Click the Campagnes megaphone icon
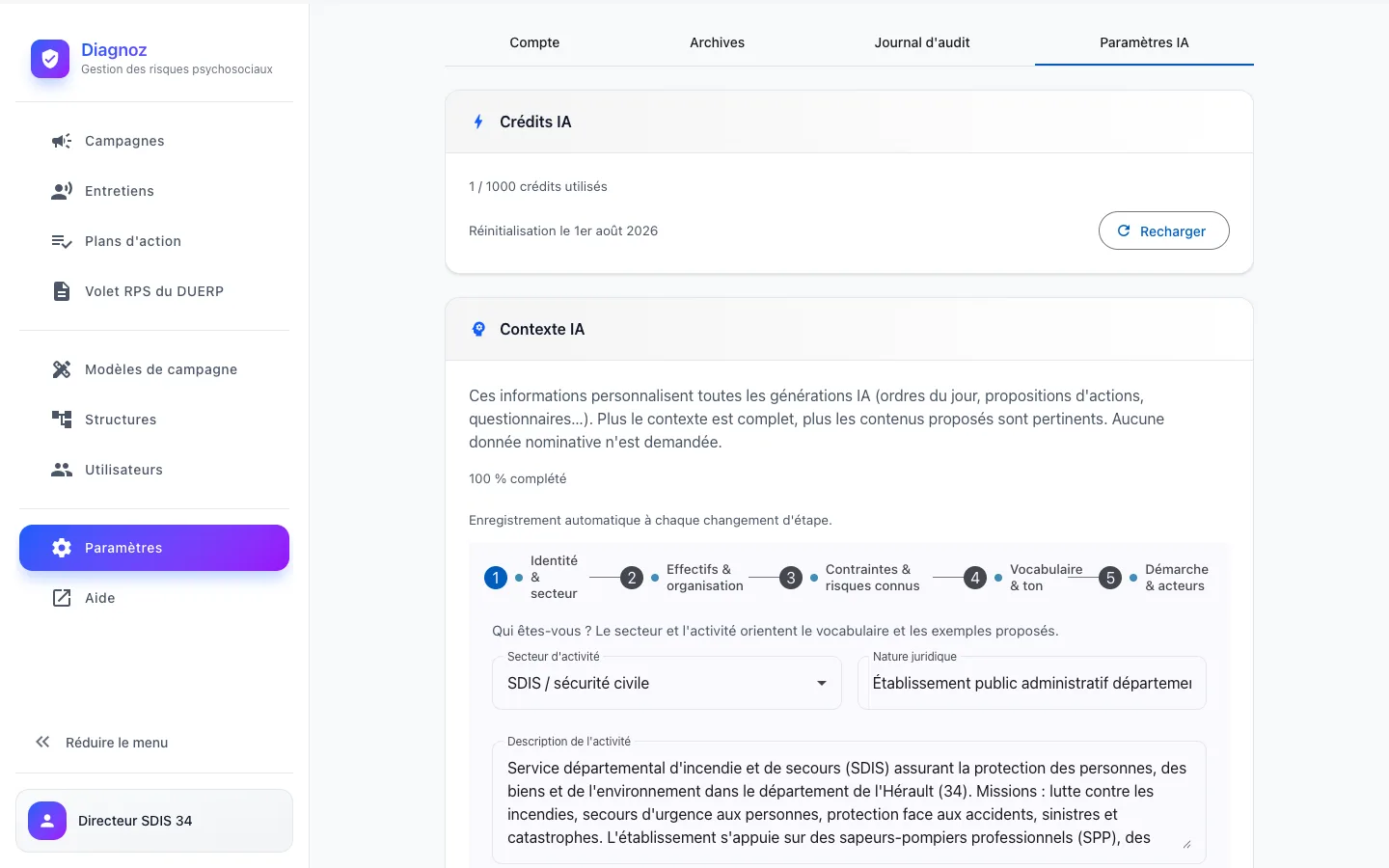The height and width of the screenshot is (868, 1389). [x=62, y=141]
